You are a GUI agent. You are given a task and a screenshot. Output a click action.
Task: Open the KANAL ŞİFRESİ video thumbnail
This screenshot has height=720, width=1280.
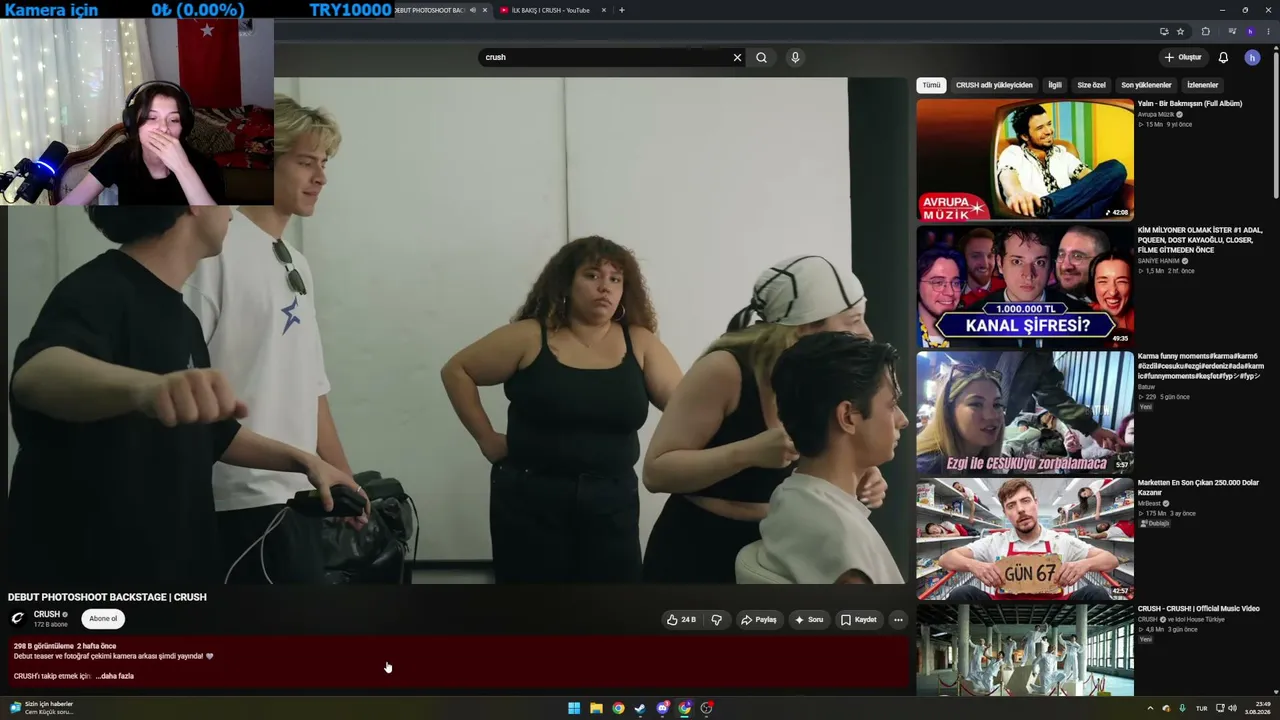point(1025,286)
